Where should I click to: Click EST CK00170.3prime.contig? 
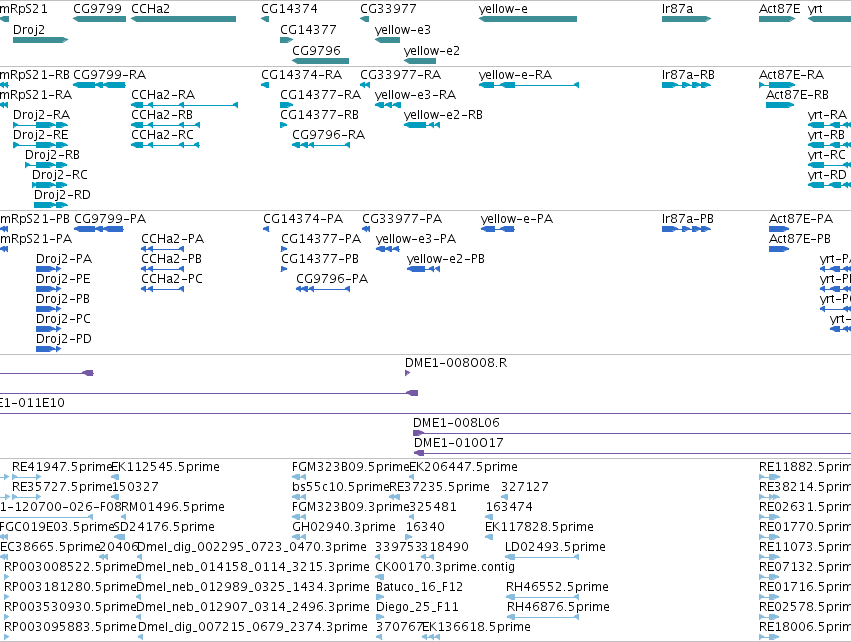coord(445,567)
